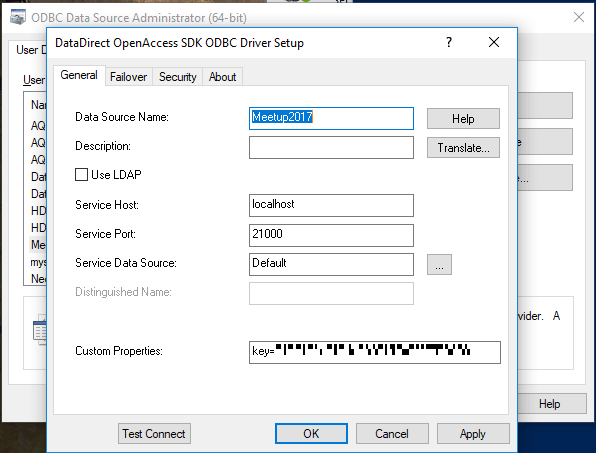The image size is (596, 453).
Task: Focus the Service Port field showing 21000
Action: pyautogui.click(x=331, y=235)
